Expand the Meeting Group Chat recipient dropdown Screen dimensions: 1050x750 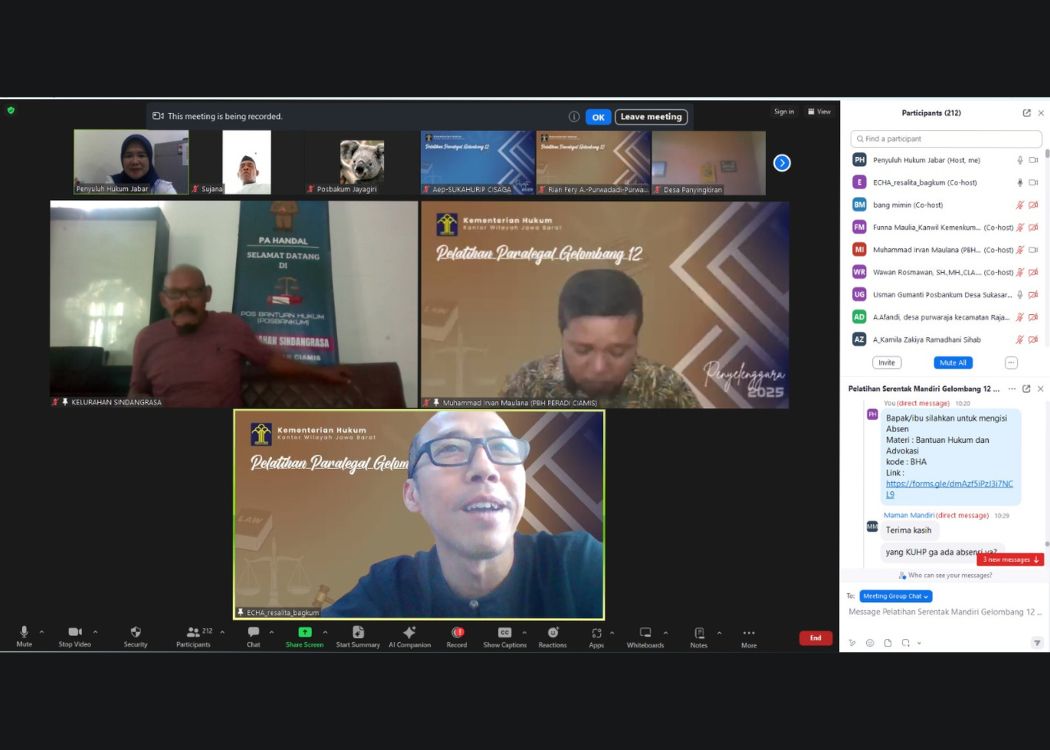coord(896,596)
